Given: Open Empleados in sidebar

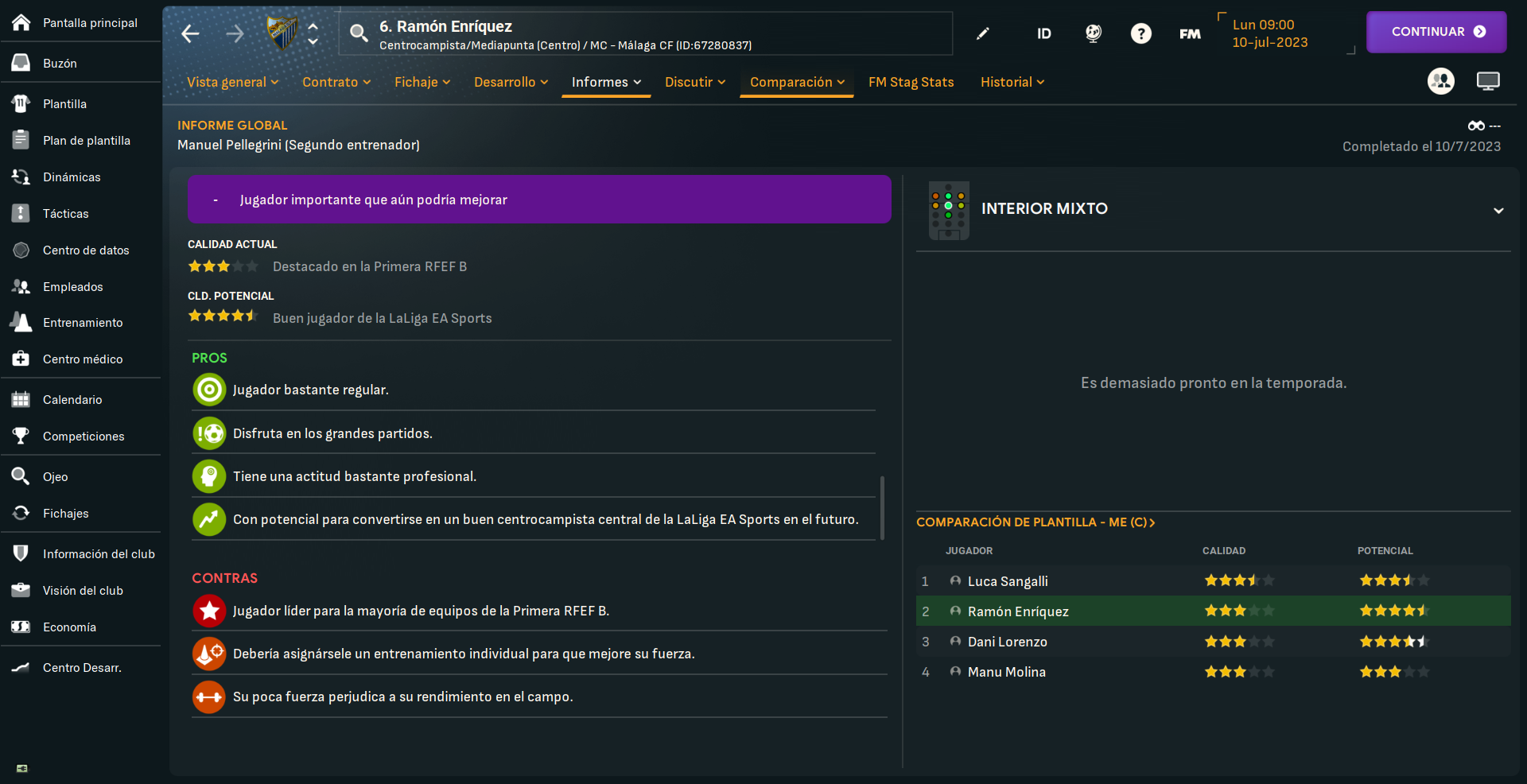Looking at the screenshot, I should coord(80,286).
